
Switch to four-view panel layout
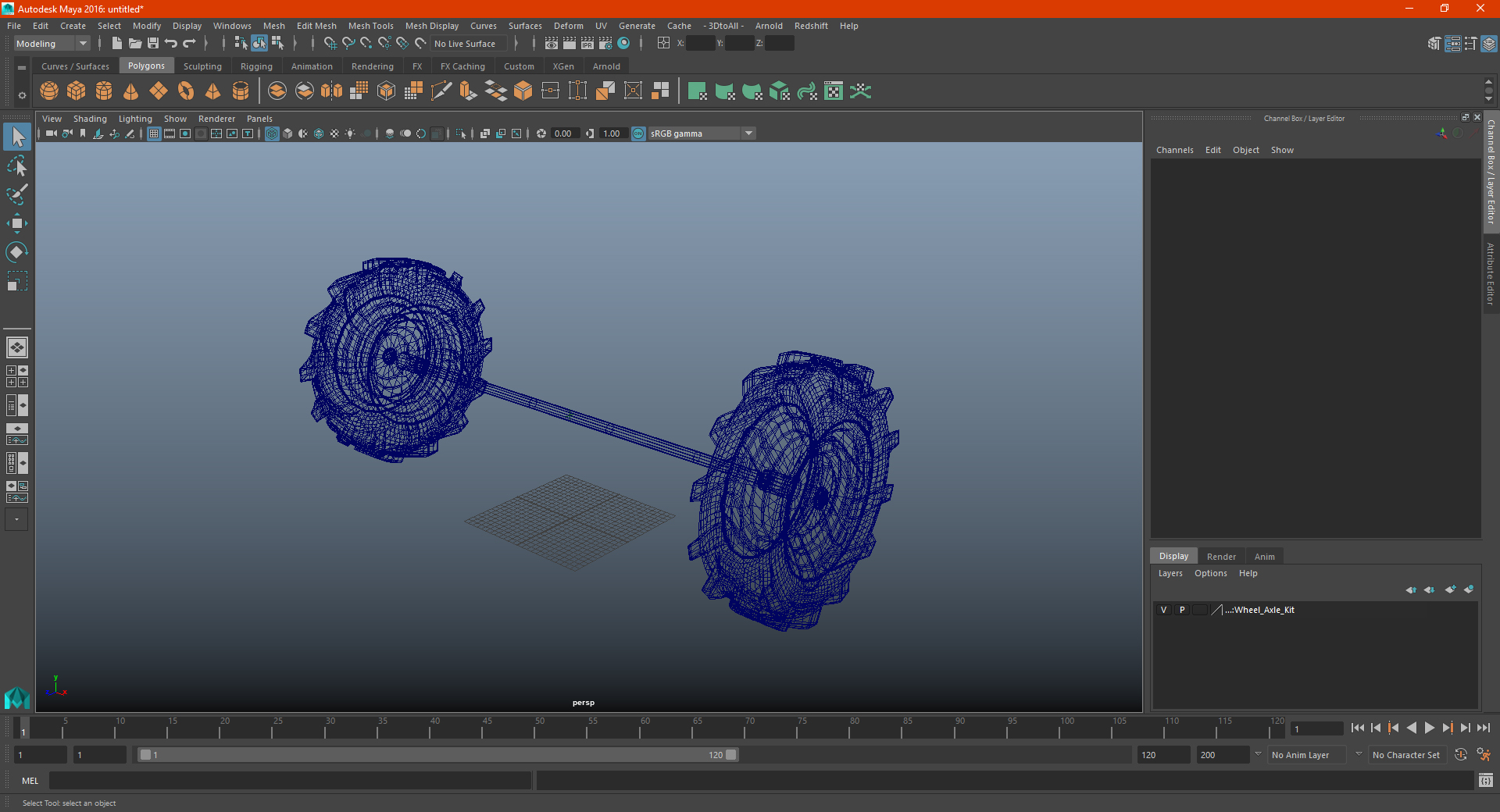17,376
